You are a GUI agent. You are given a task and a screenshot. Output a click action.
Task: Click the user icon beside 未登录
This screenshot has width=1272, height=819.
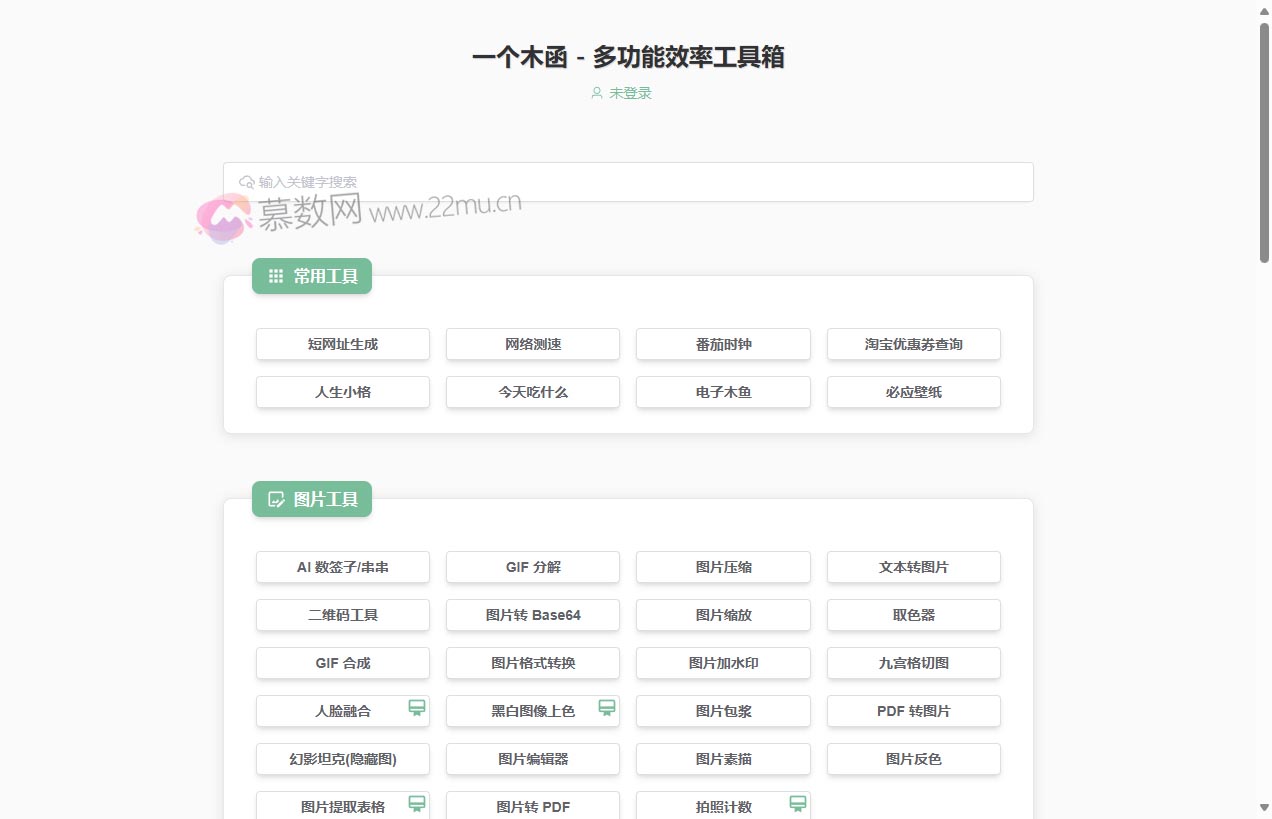point(596,92)
